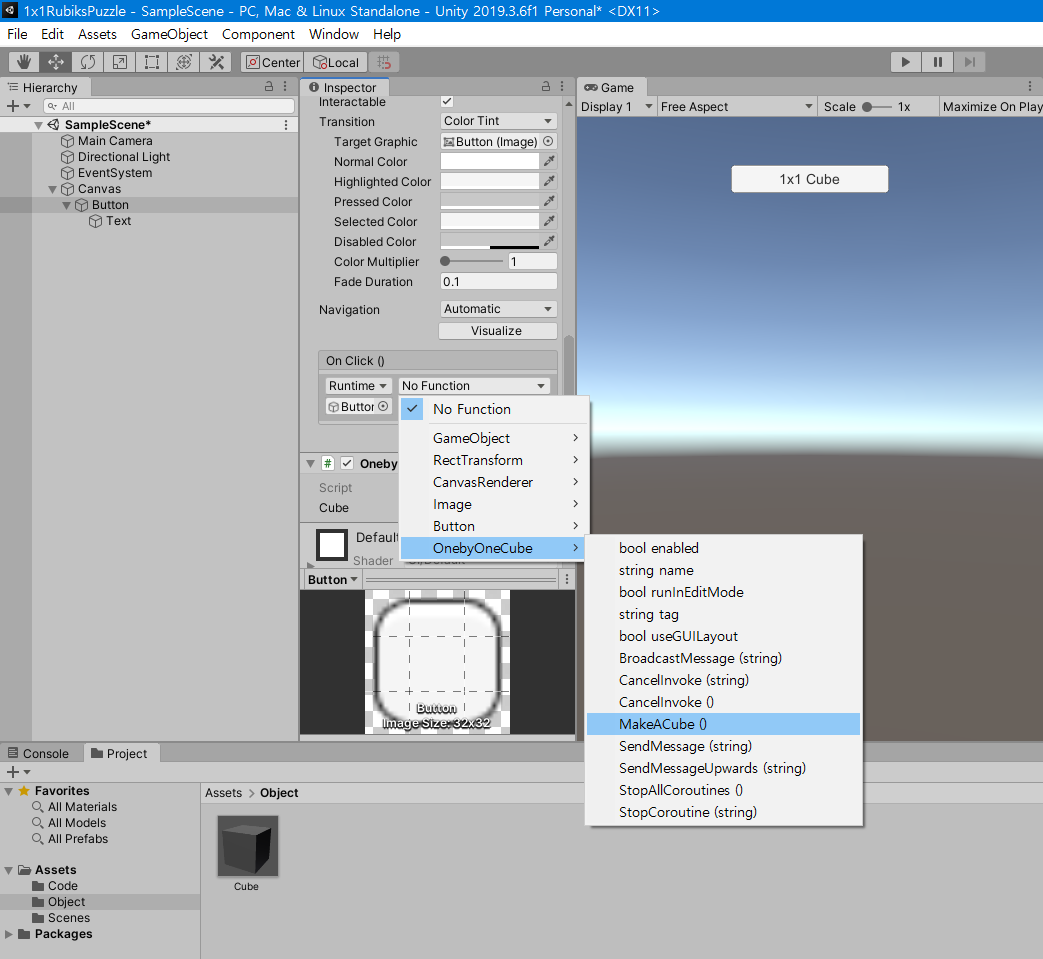
Task: Use eyedropper for Normal Color
Action: [x=549, y=161]
